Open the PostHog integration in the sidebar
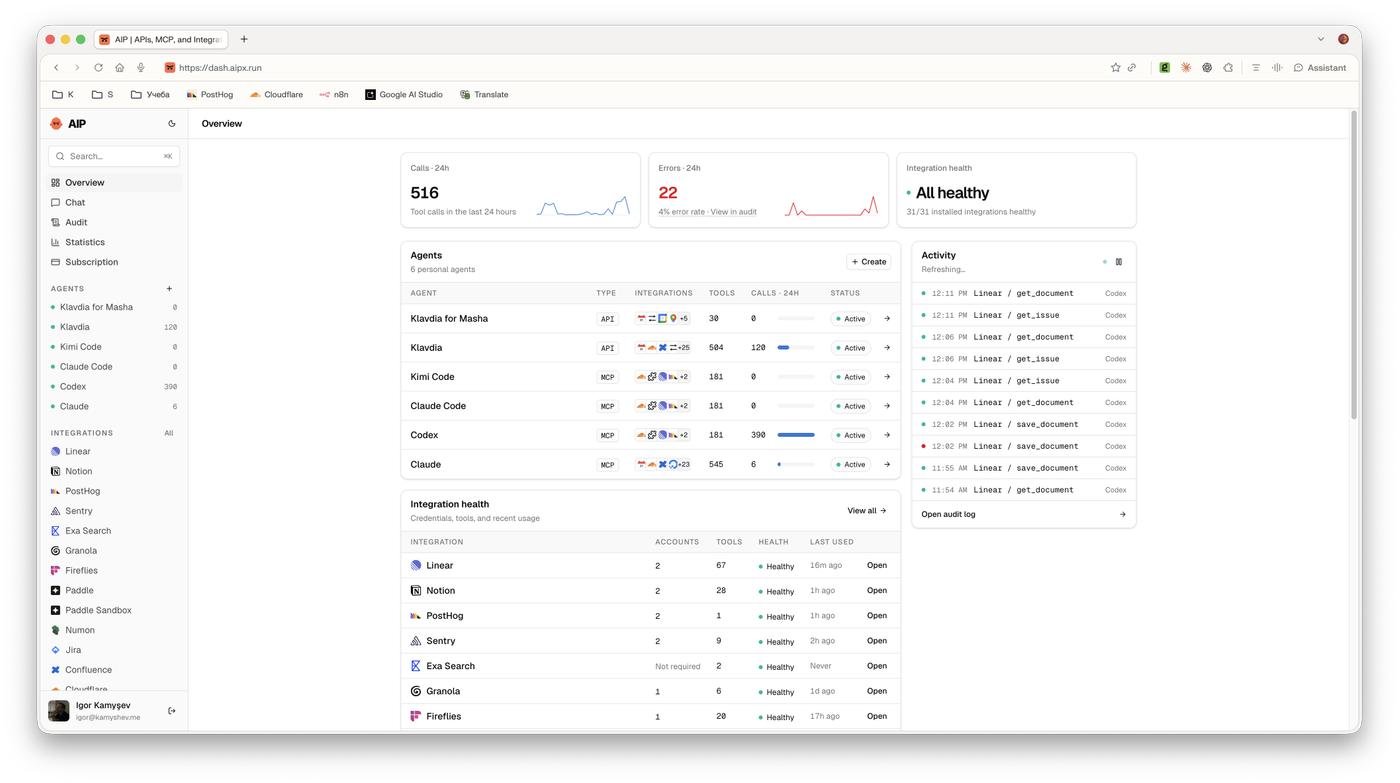Image resolution: width=1400 pixels, height=783 pixels. 114,492
